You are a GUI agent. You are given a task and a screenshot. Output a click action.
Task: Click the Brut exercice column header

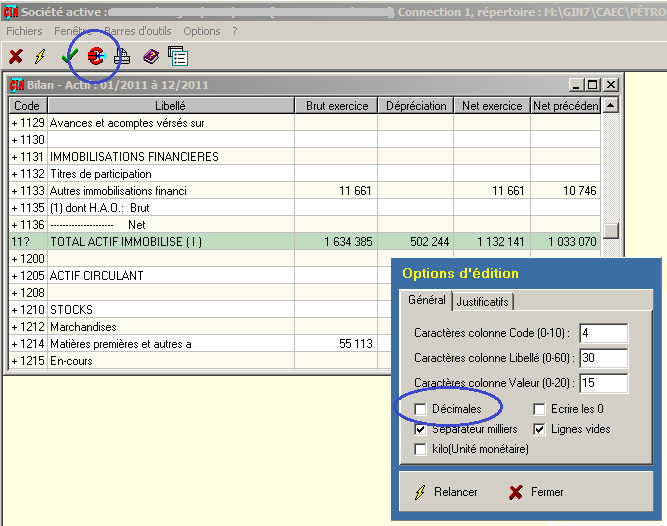(336, 105)
